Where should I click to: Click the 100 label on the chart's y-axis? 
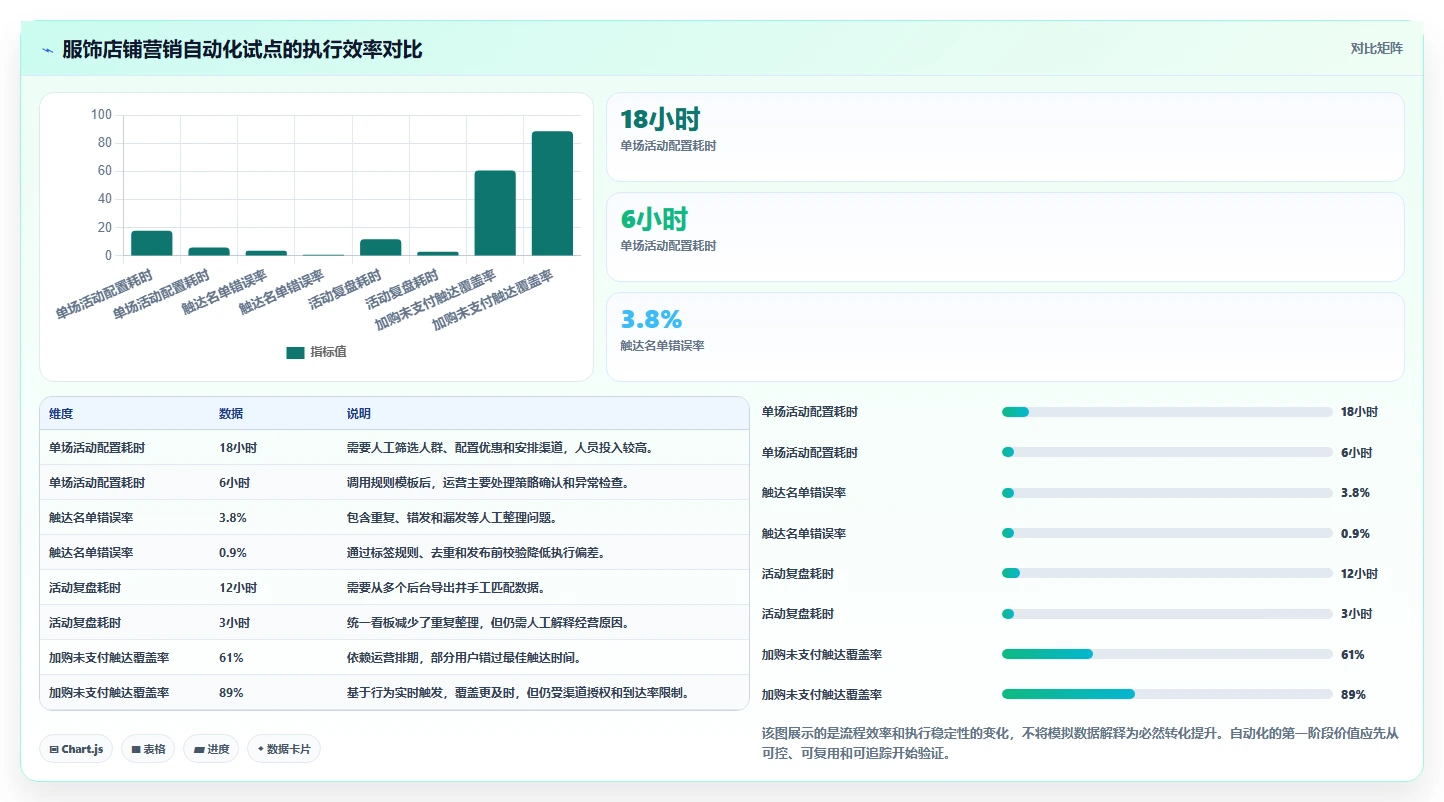tap(101, 115)
